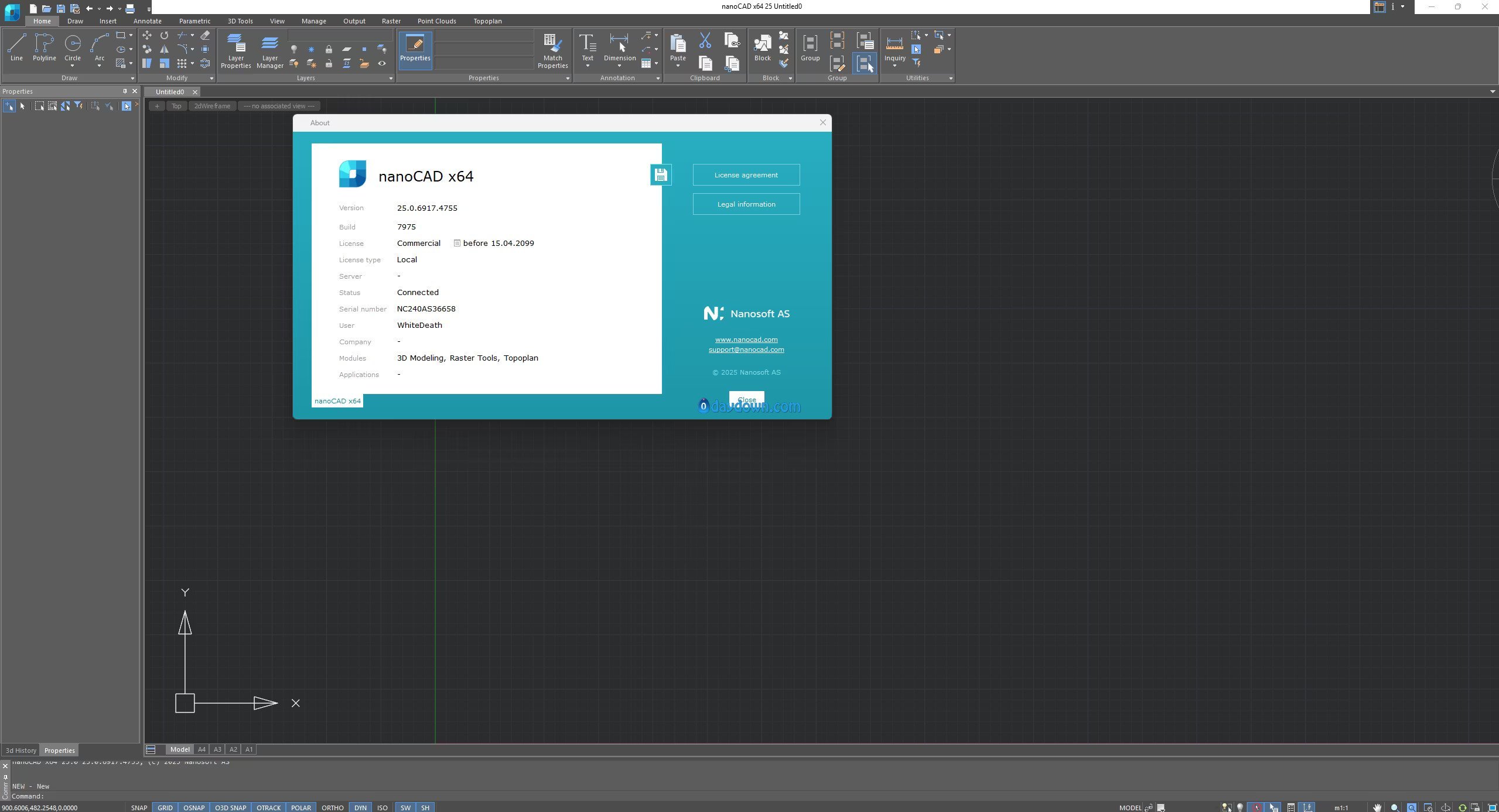The height and width of the screenshot is (812, 1499).
Task: Pin the Properties panel
Action: 125,91
